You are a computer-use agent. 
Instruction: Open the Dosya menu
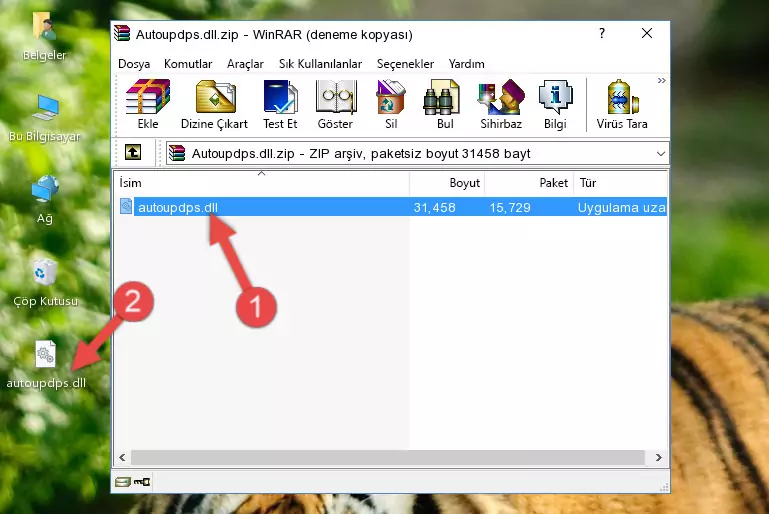pos(134,64)
